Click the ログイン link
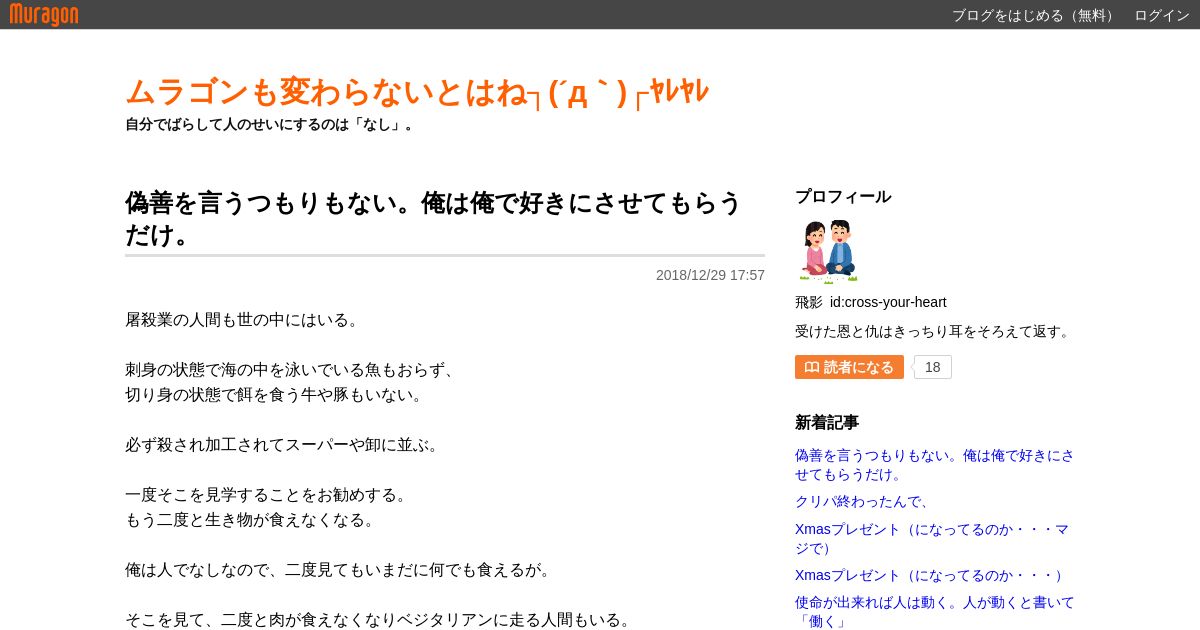Screen dimensions: 1200x630 (1161, 15)
